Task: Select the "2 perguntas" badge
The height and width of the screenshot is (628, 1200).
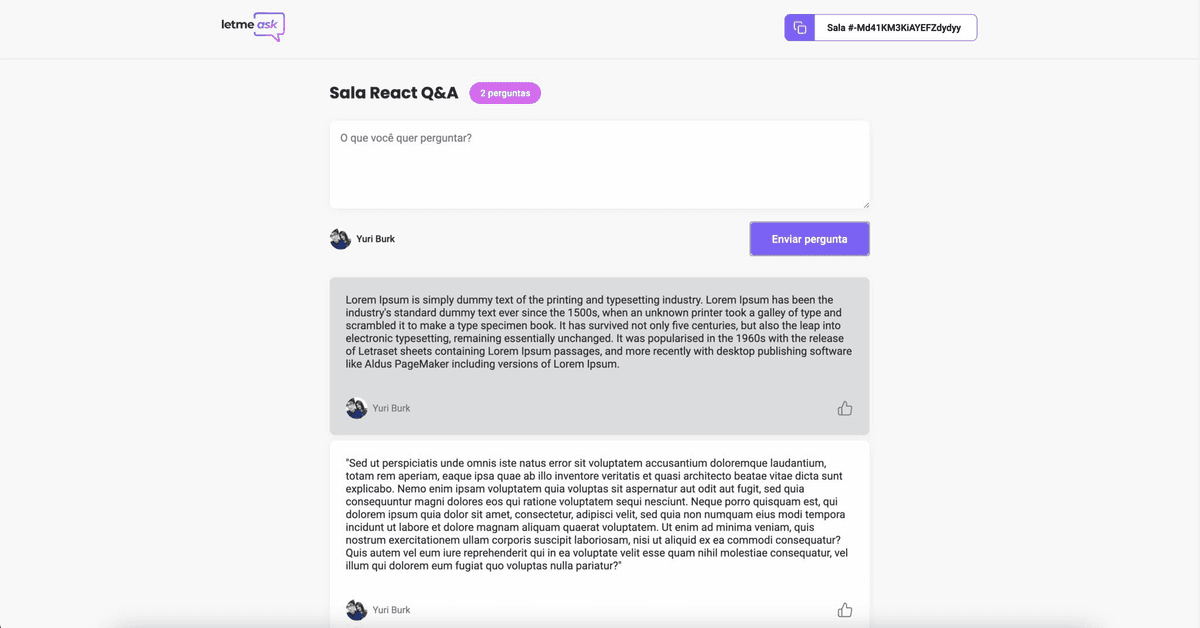Action: (505, 93)
